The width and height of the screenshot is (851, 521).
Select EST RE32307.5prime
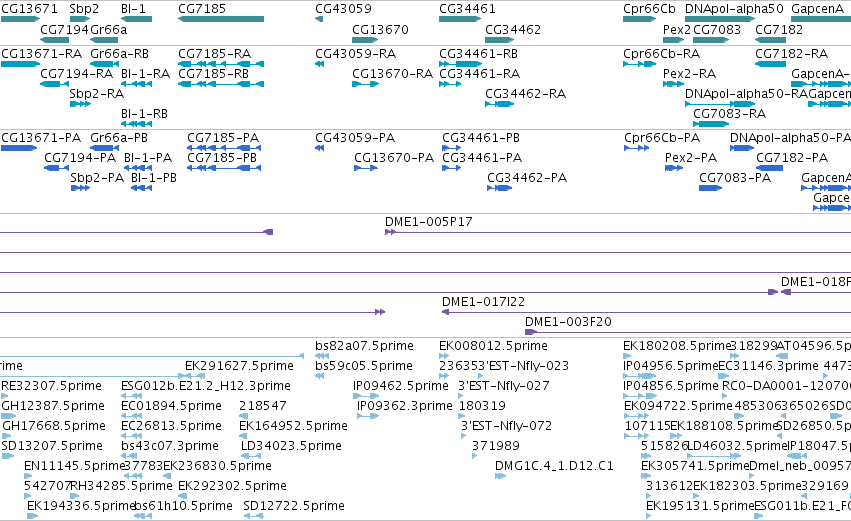pos(52,386)
